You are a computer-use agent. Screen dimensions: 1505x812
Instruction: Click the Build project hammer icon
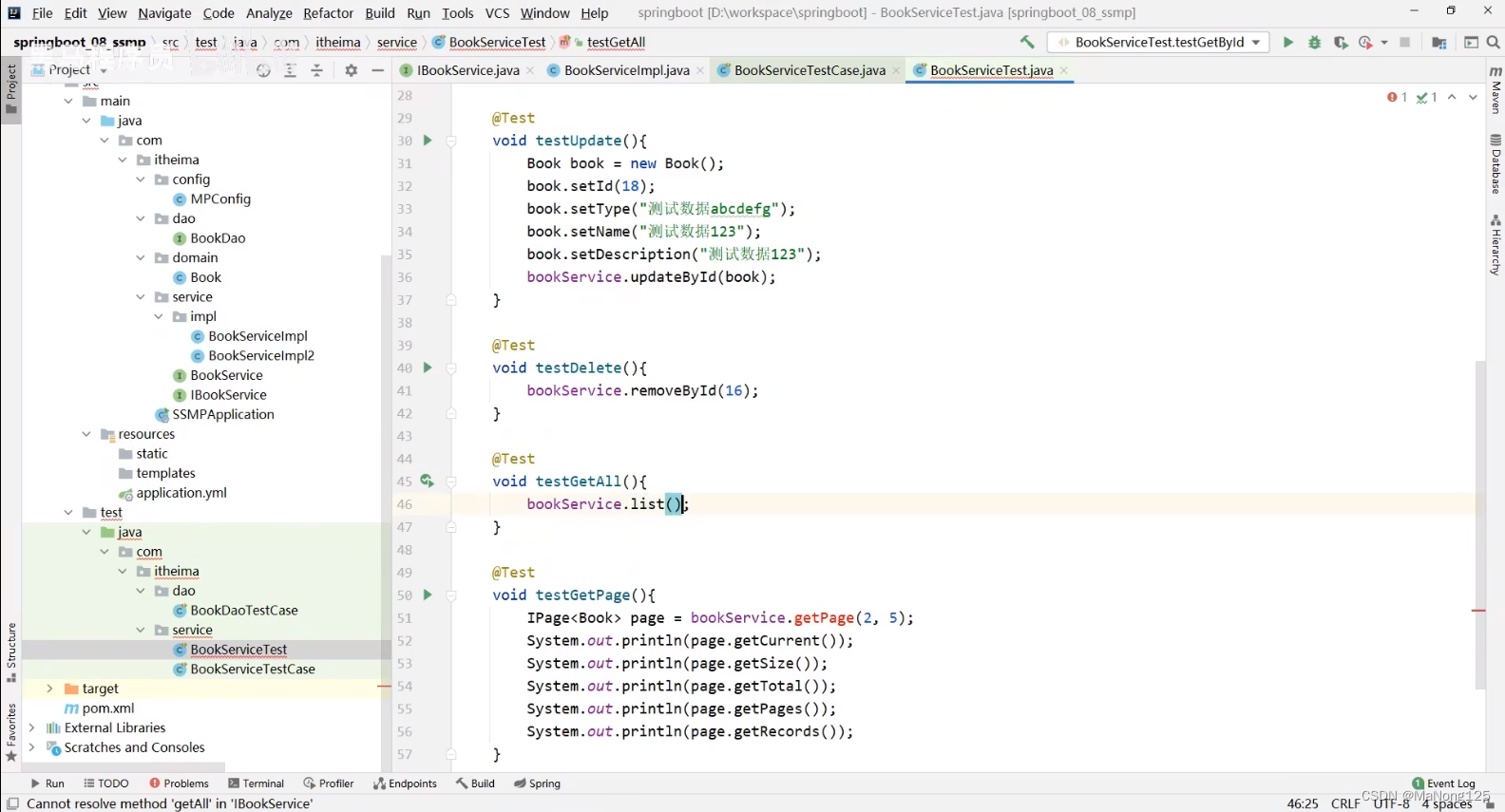click(x=1027, y=42)
